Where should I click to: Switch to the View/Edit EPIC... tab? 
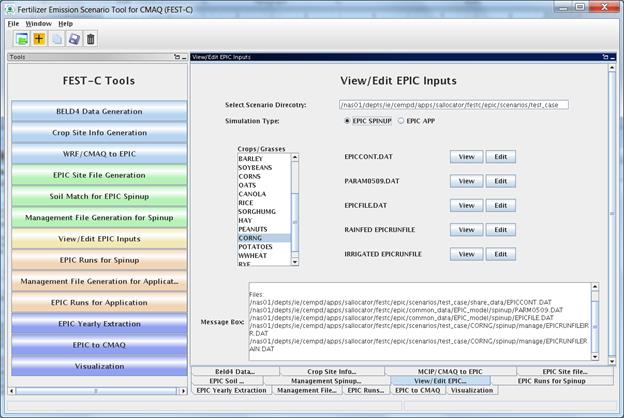440,381
